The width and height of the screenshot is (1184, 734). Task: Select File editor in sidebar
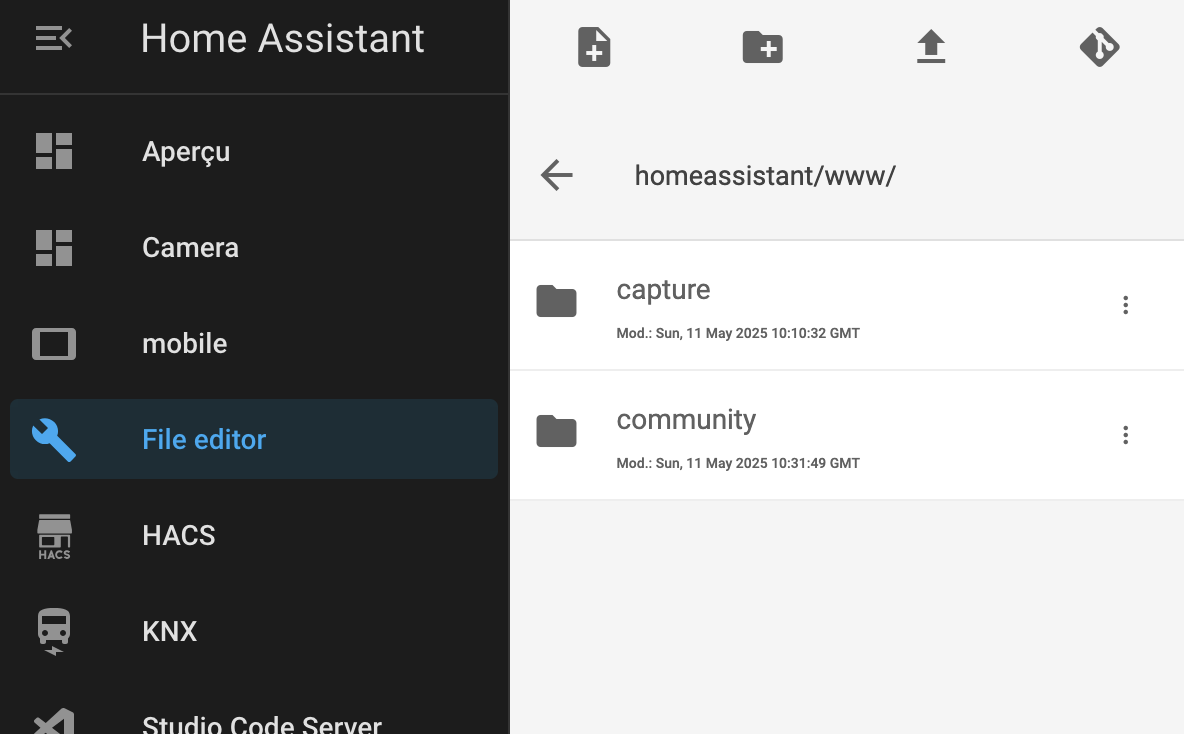204,439
